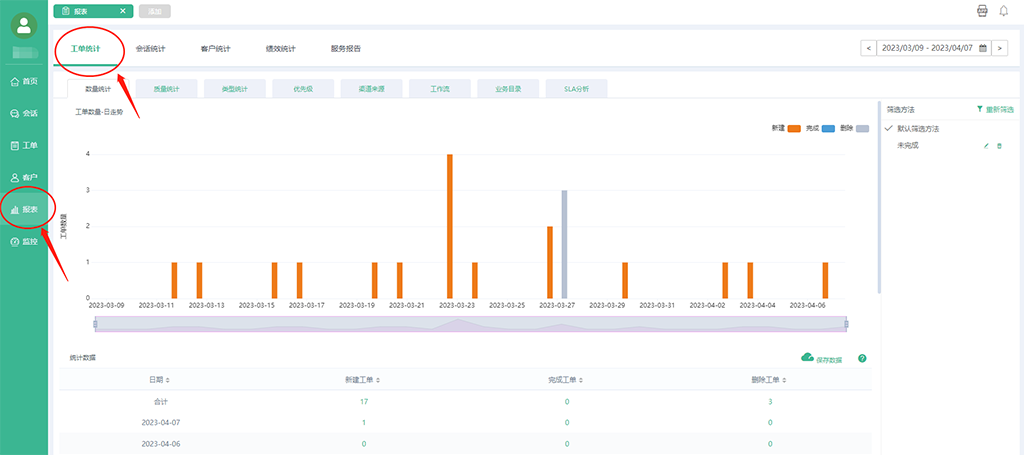This screenshot has height=455, width=1024.
Task: Click the total value 3 under 删除工单
Action: click(x=769, y=401)
